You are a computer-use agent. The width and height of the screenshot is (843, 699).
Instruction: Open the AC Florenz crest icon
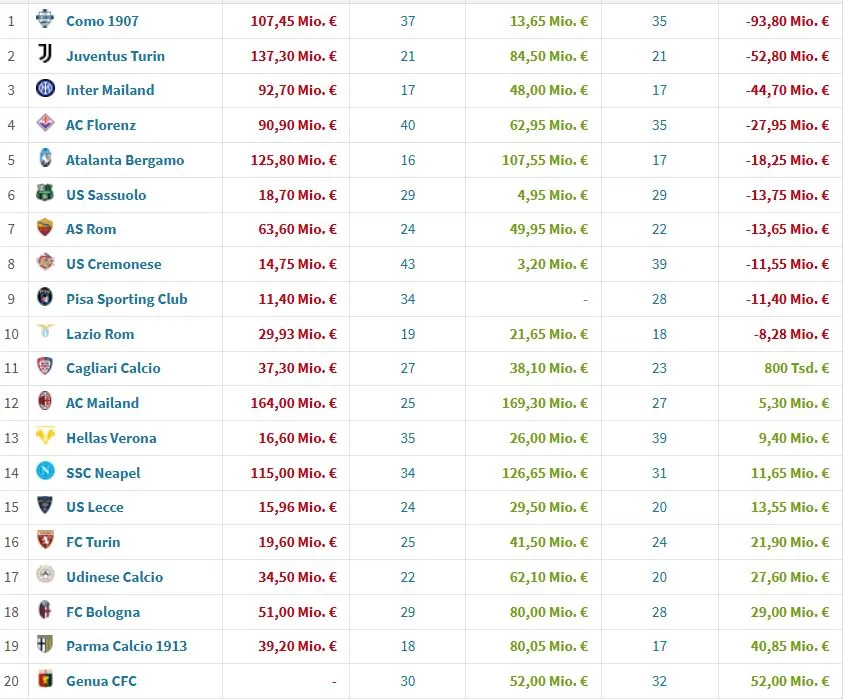45,123
